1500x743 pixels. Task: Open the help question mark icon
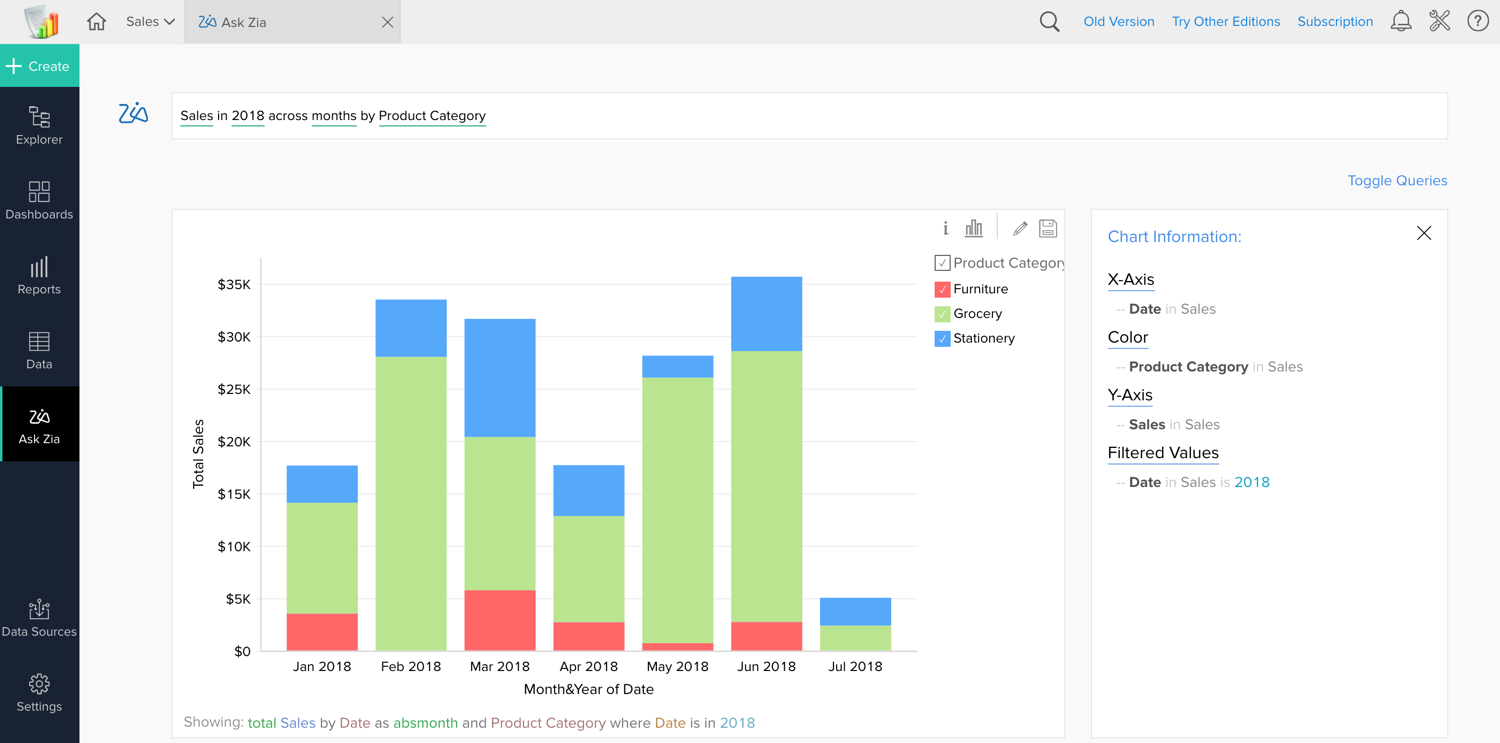pos(1478,21)
